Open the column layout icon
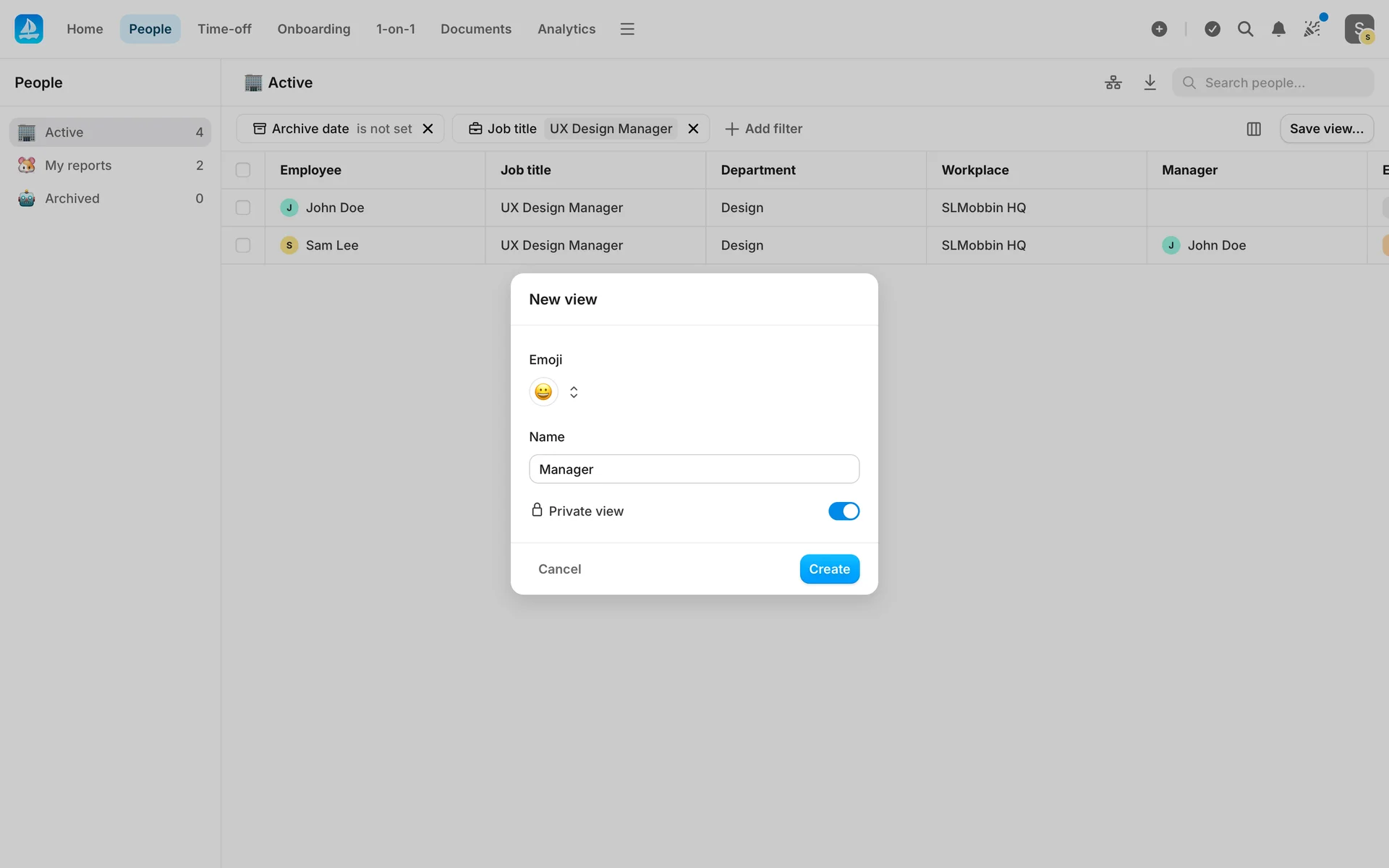 1254,129
